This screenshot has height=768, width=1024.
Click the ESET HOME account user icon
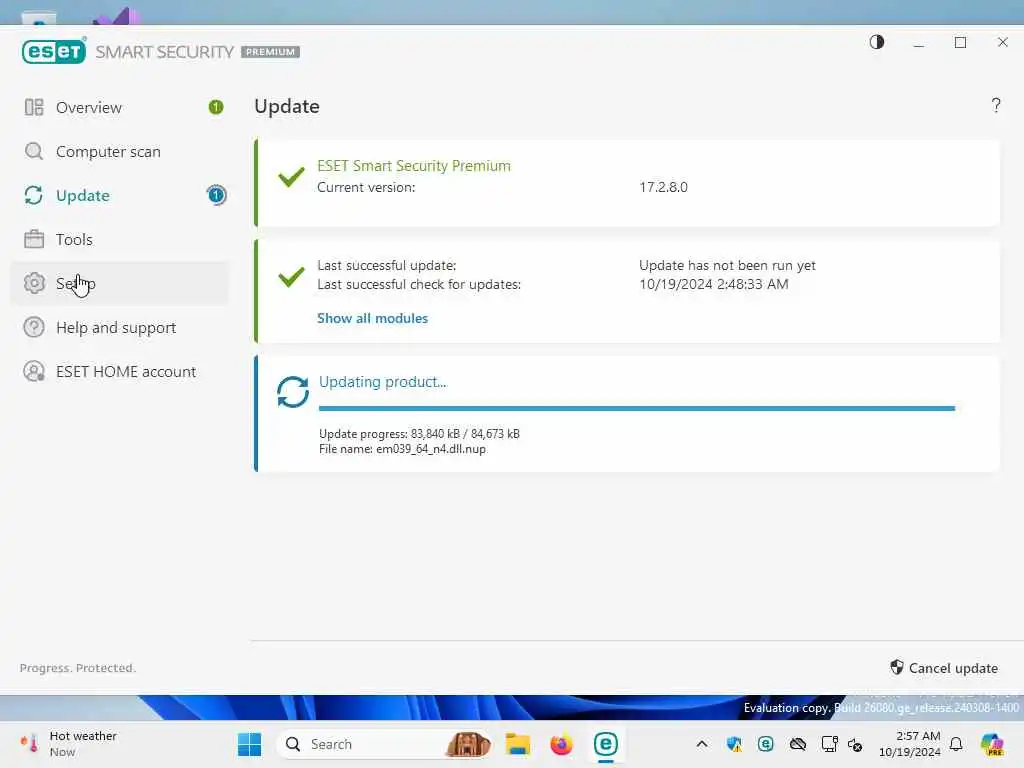(34, 372)
